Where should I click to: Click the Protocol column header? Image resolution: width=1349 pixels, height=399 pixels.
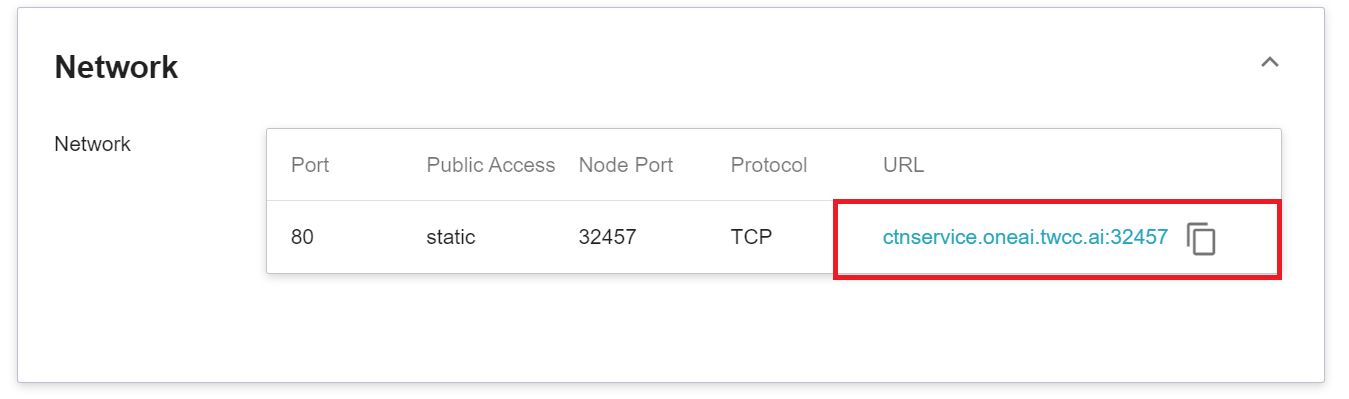pos(769,165)
